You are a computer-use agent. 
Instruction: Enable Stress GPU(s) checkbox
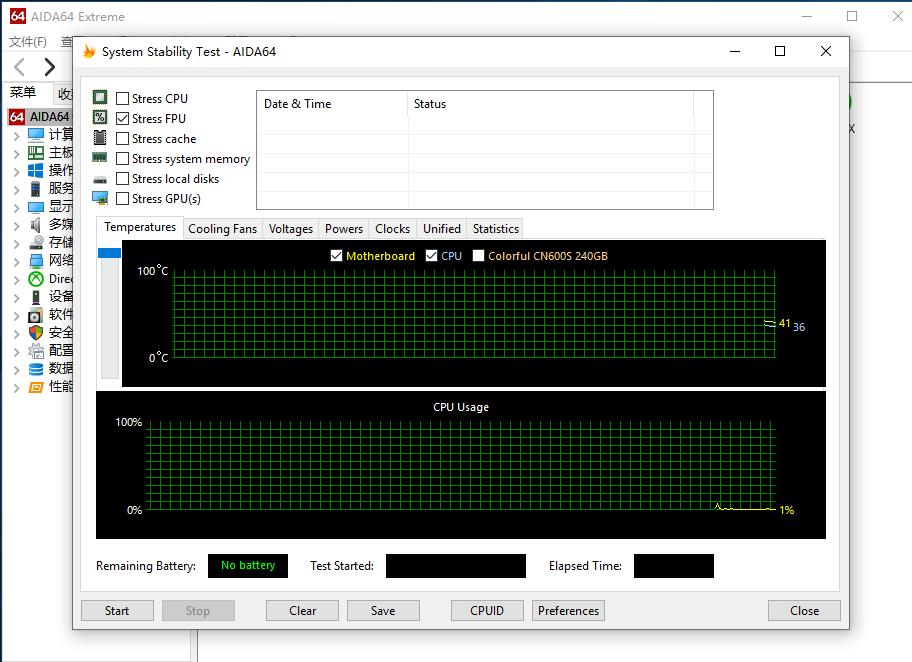[122, 198]
